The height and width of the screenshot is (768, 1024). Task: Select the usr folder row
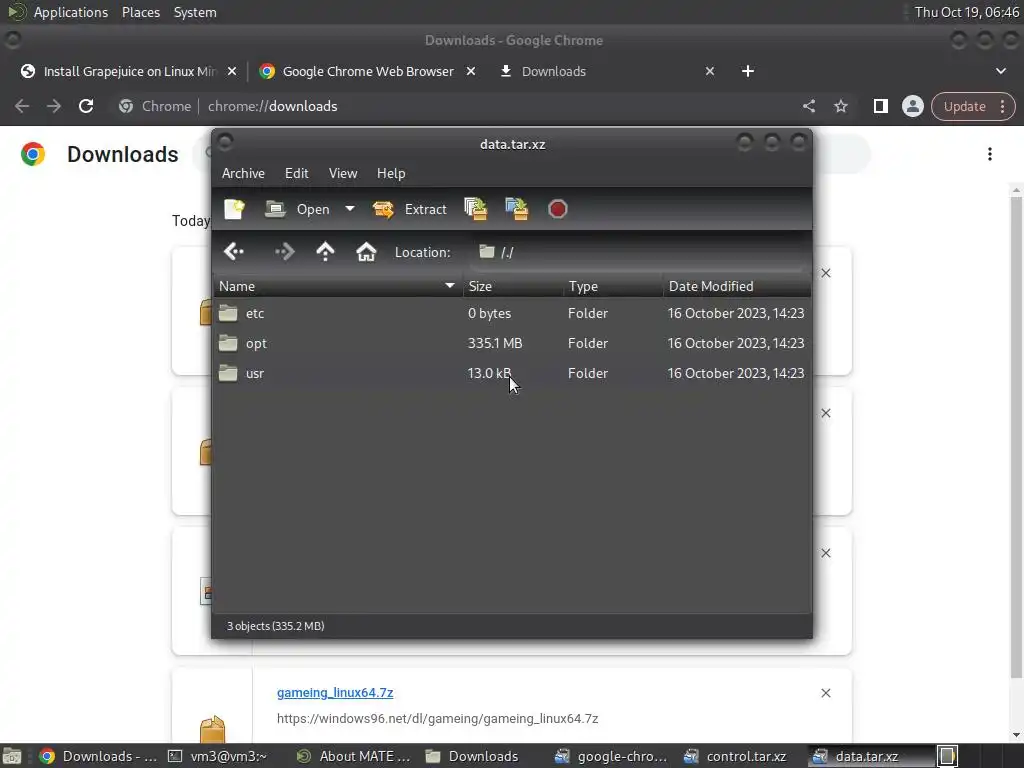pyautogui.click(x=512, y=374)
